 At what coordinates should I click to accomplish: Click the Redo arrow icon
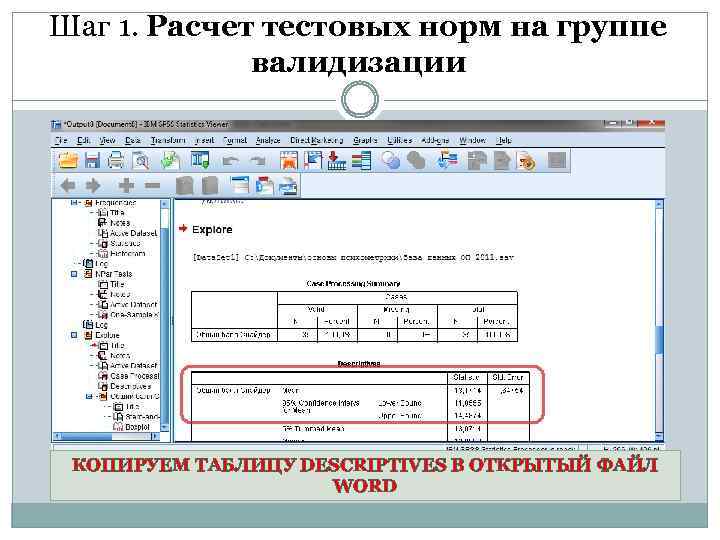257,161
